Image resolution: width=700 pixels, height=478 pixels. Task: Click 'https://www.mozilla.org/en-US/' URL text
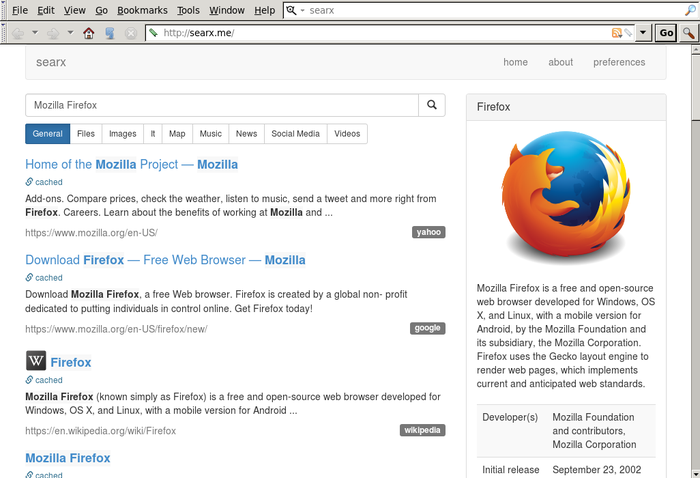[92, 233]
